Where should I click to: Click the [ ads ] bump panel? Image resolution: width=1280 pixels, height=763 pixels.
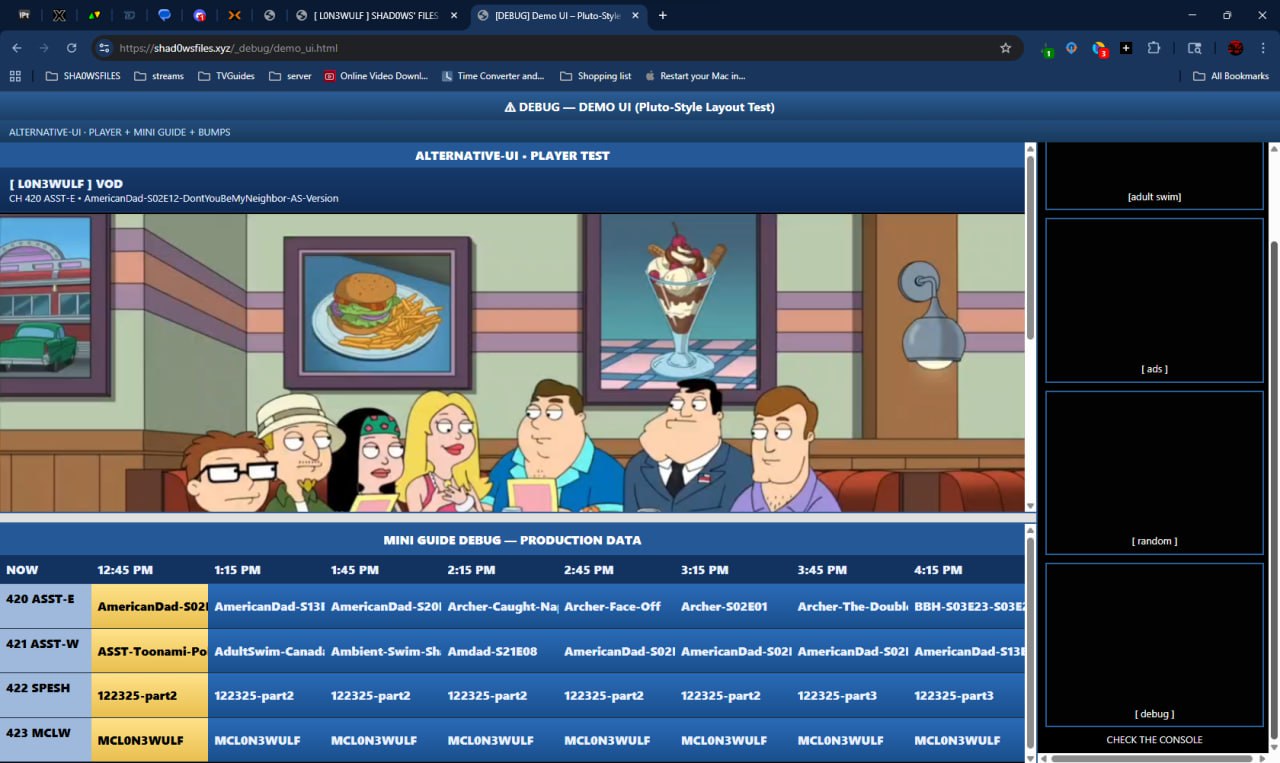click(1154, 300)
